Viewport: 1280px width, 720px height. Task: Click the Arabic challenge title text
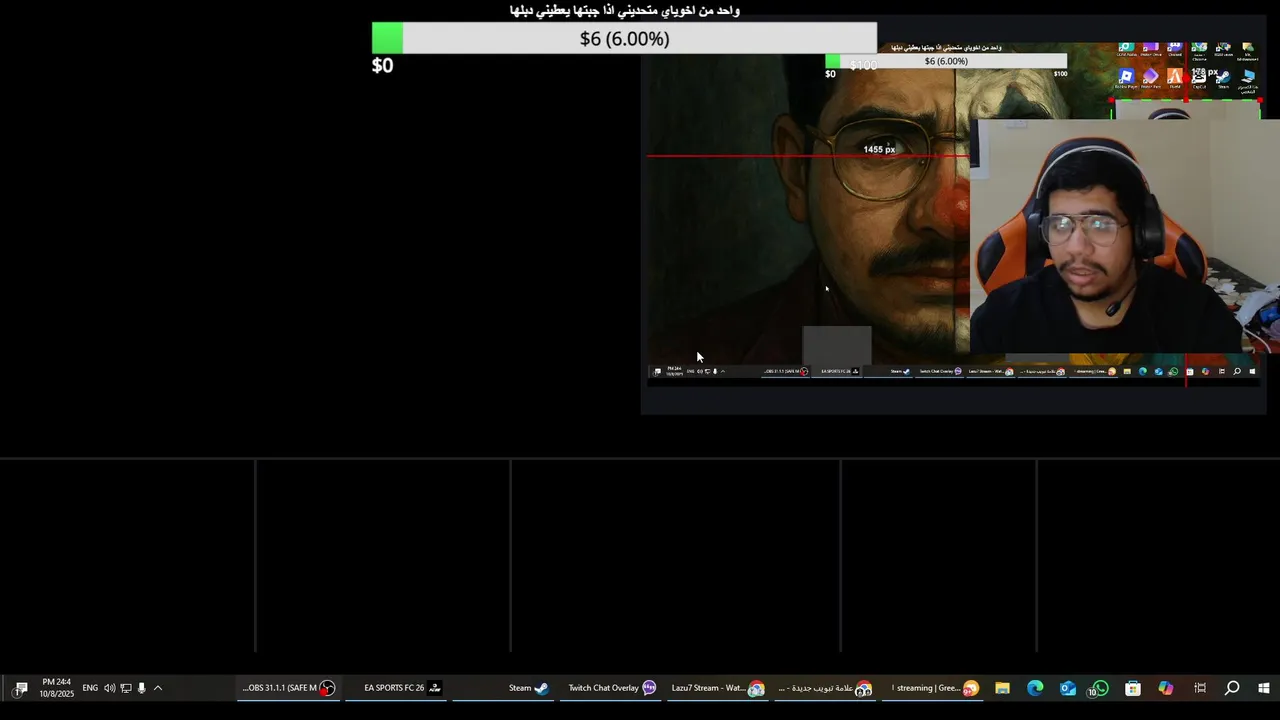tap(624, 10)
